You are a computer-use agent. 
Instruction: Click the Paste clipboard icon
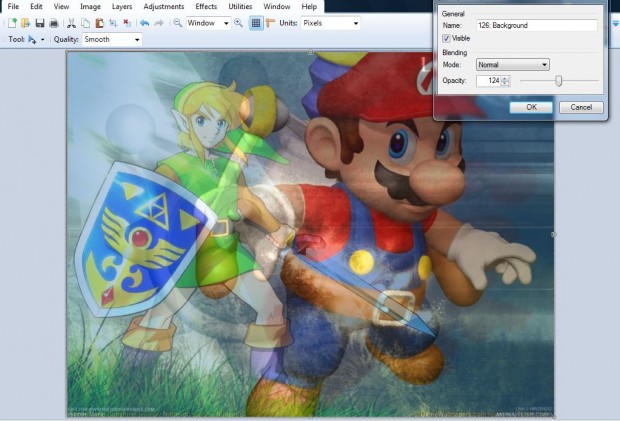click(99, 23)
